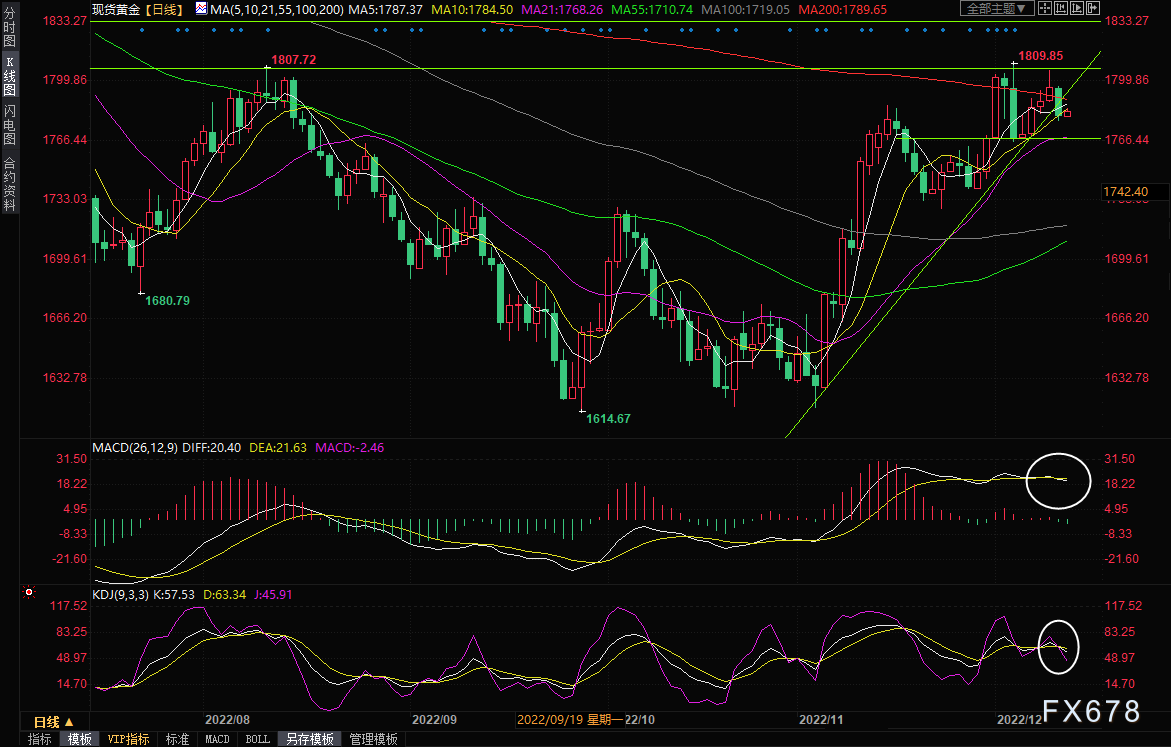
Task: Select the 指标 bottom tab
Action: point(39,739)
